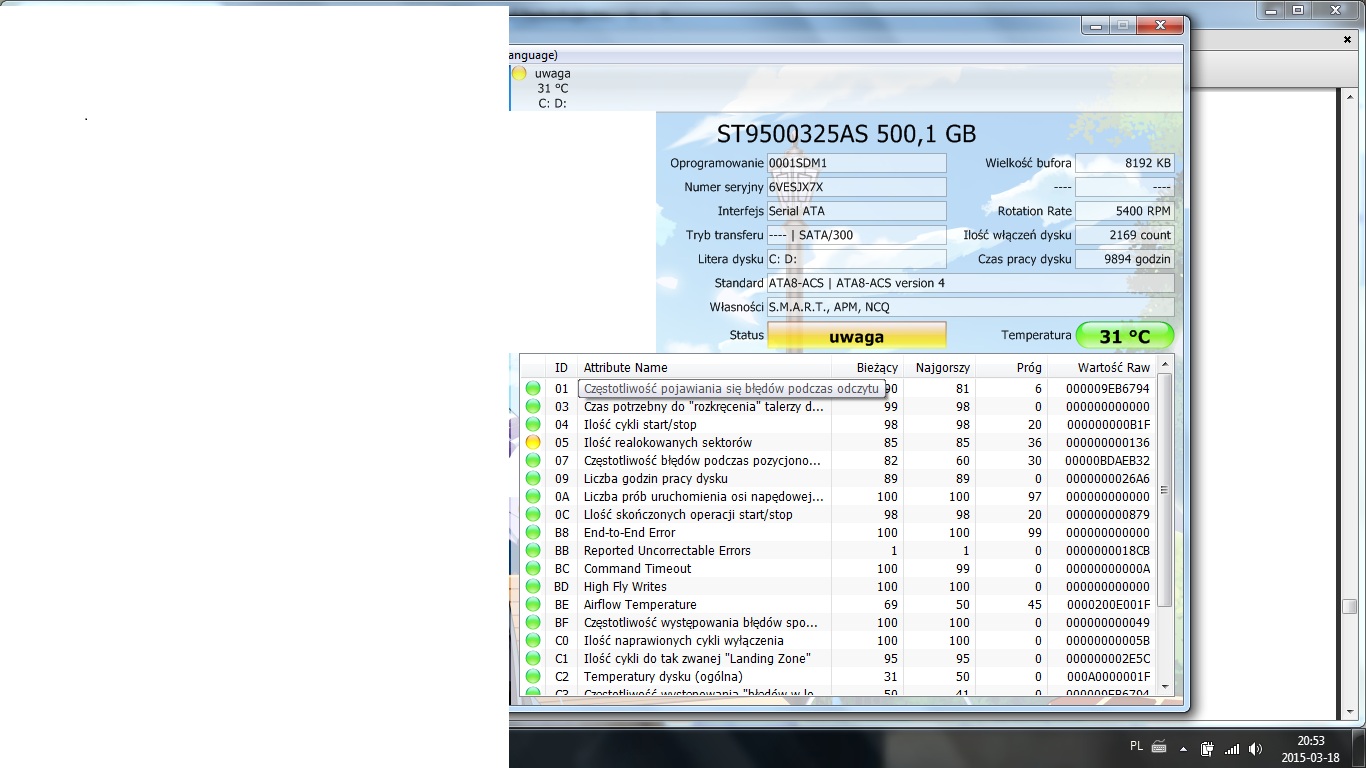Click the status circle for Airflow Temperature
Screen dimensions: 1366x768
pos(533,605)
